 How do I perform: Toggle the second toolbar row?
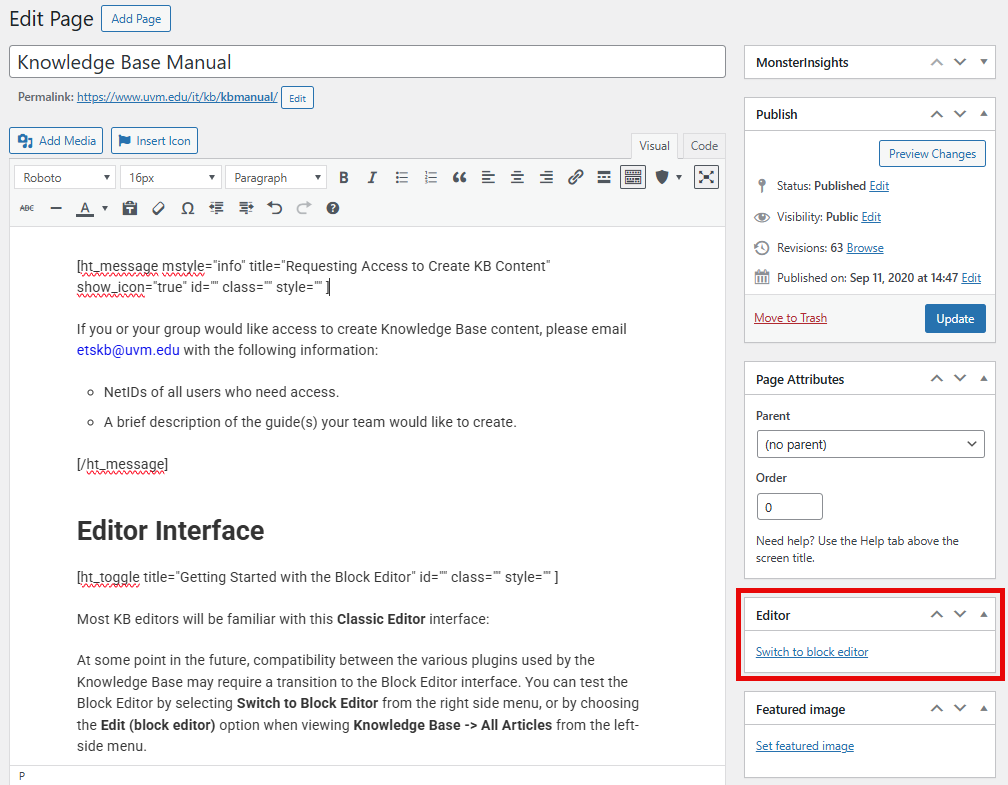click(632, 177)
